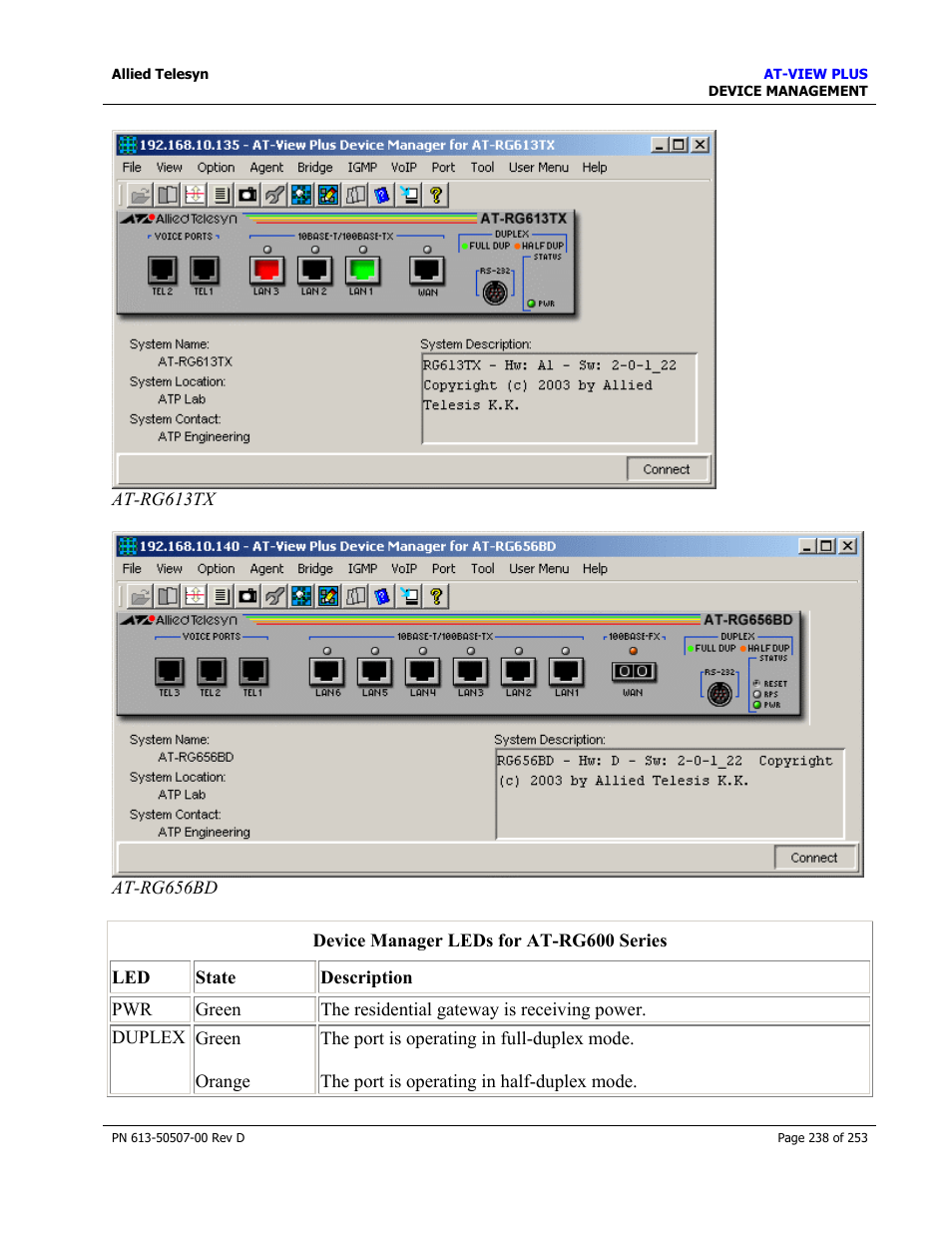This screenshot has height=1233, width=952.
Task: Click the yellow question mark help icon in RG613TX toolbar
Action: pyautogui.click(x=436, y=195)
